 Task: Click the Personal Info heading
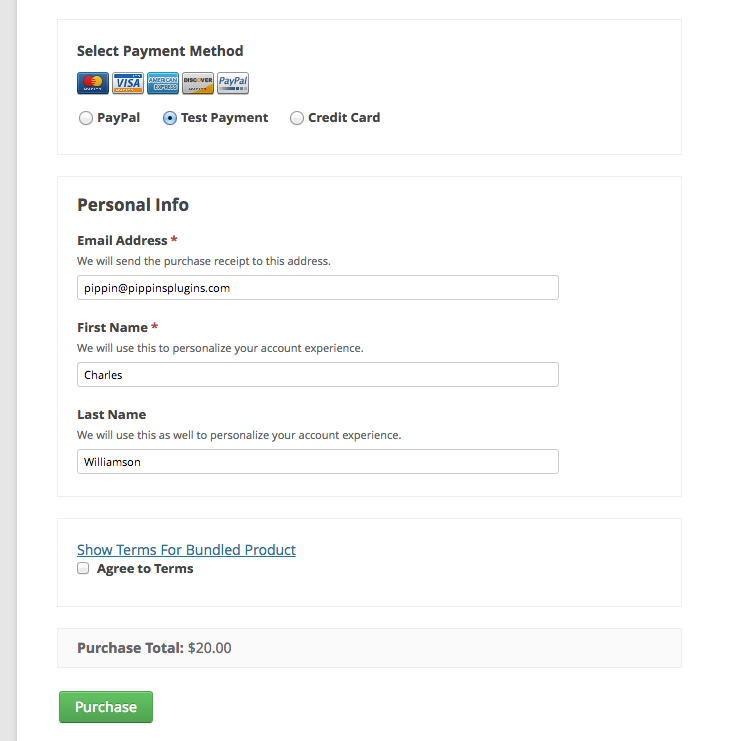coord(133,205)
